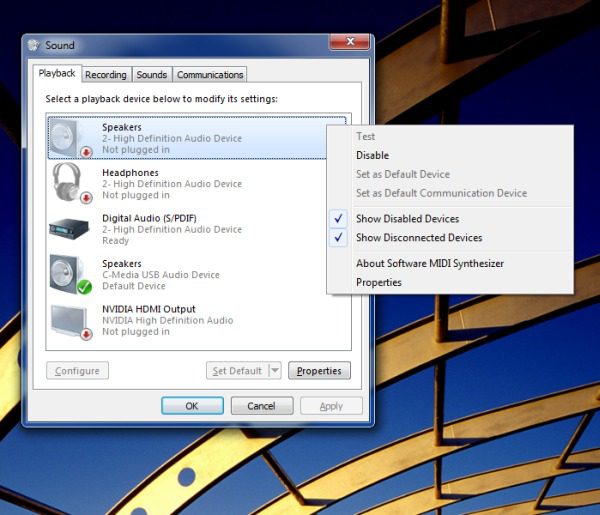Select the C-Media USB Speakers icon
The image size is (600, 515).
click(x=71, y=274)
